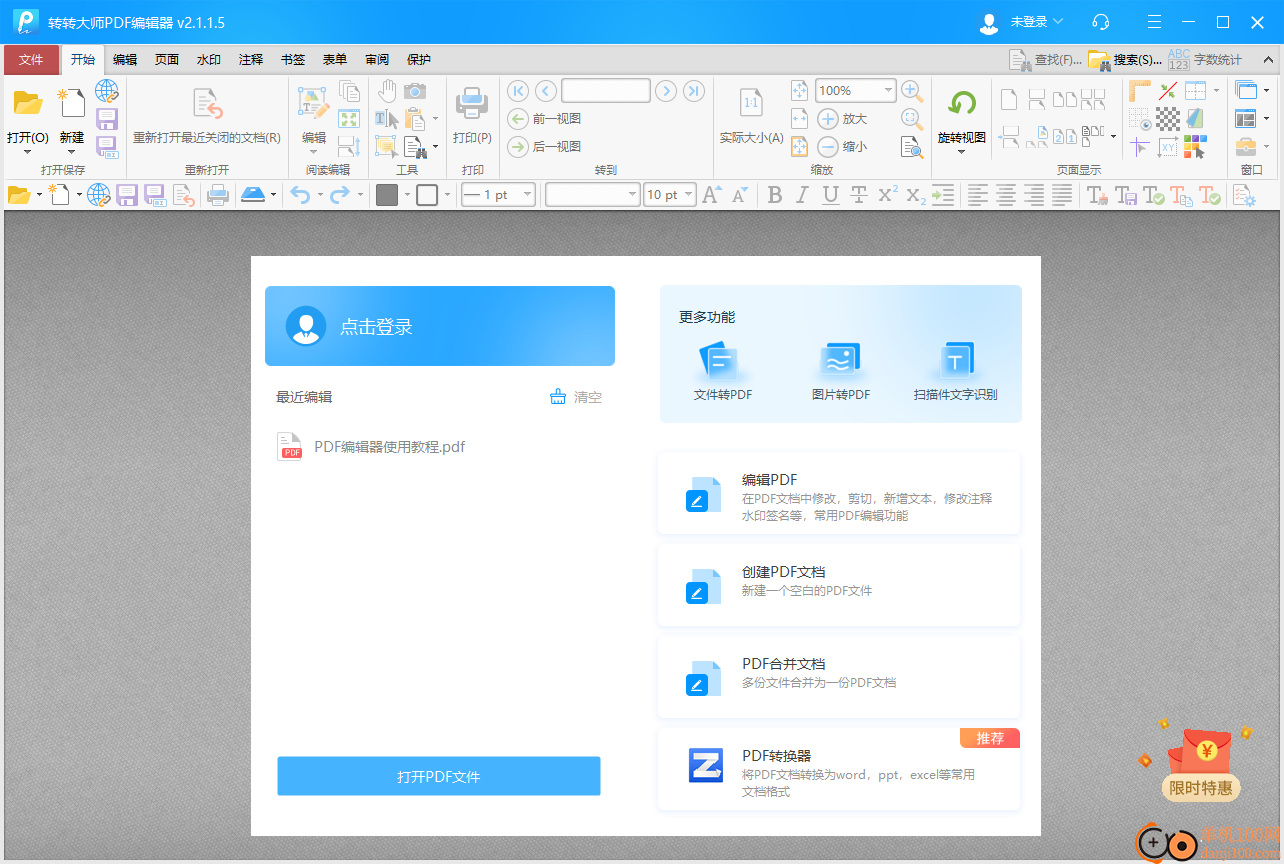Switch to the 水印 ribbon tab
Viewport: 1284px width, 864px height.
[x=209, y=59]
